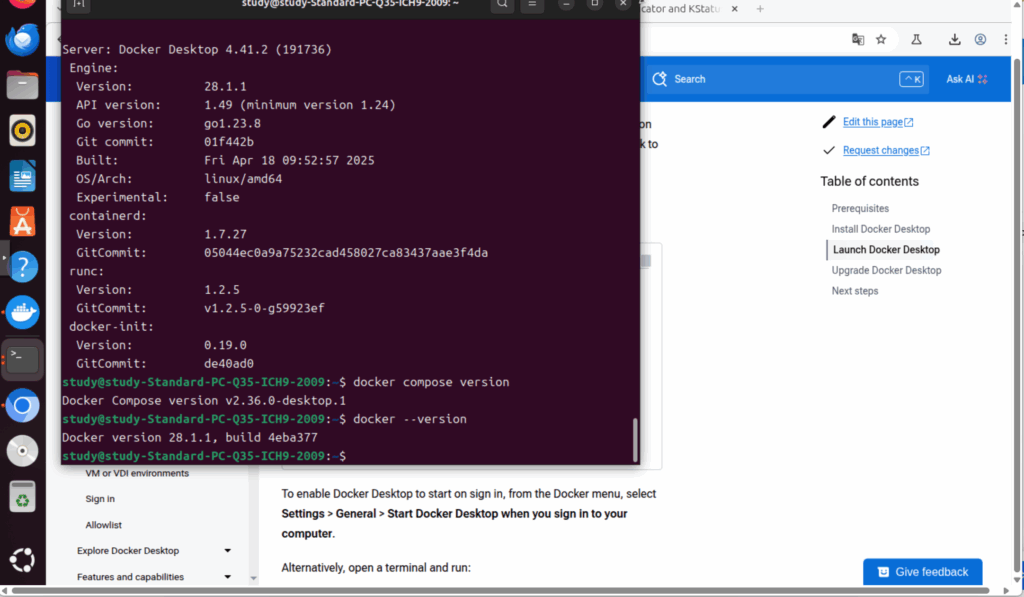Open Ubuntu App Center in the dock
This screenshot has height=597, width=1024.
[22, 221]
